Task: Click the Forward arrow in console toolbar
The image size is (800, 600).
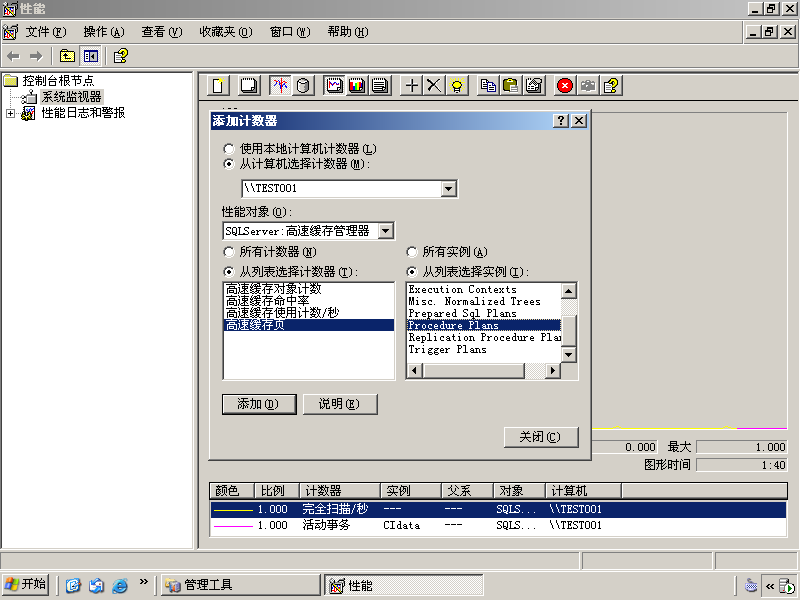Action: [x=36, y=56]
